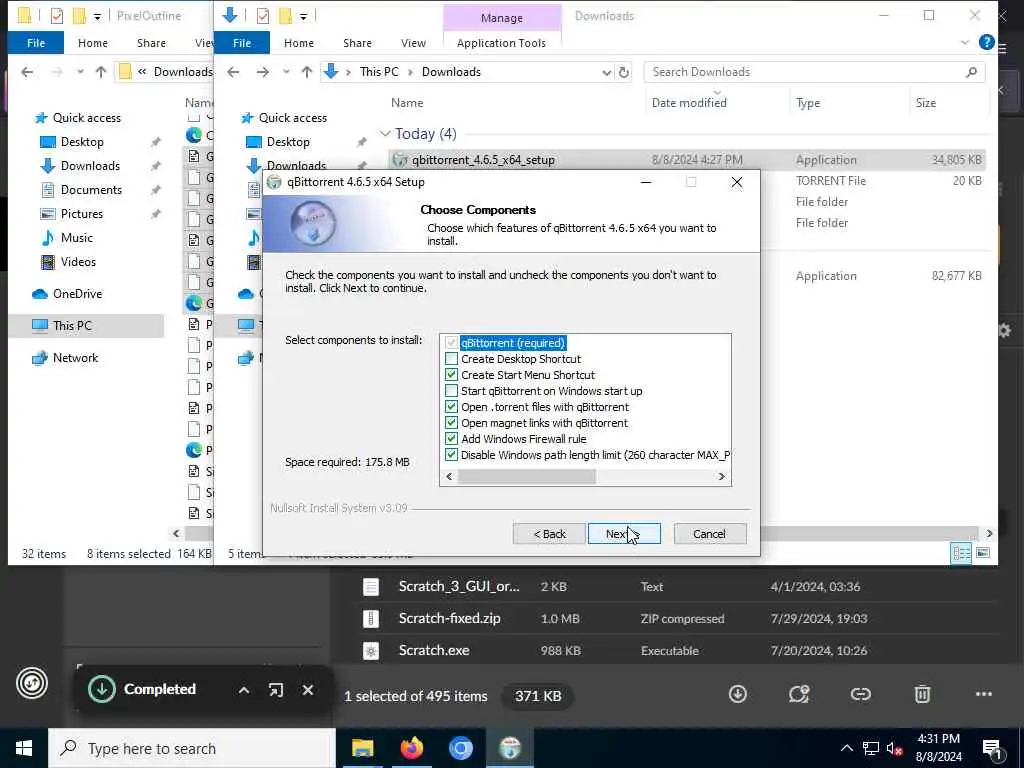Open Firefox from the taskbar
The height and width of the screenshot is (768, 1024).
(x=411, y=748)
